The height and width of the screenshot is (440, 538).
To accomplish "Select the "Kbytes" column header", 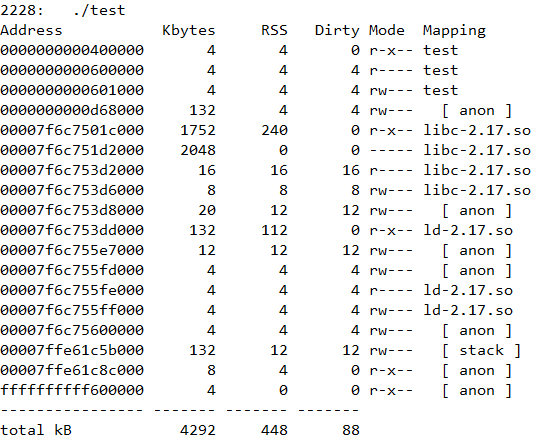I will (189, 30).
